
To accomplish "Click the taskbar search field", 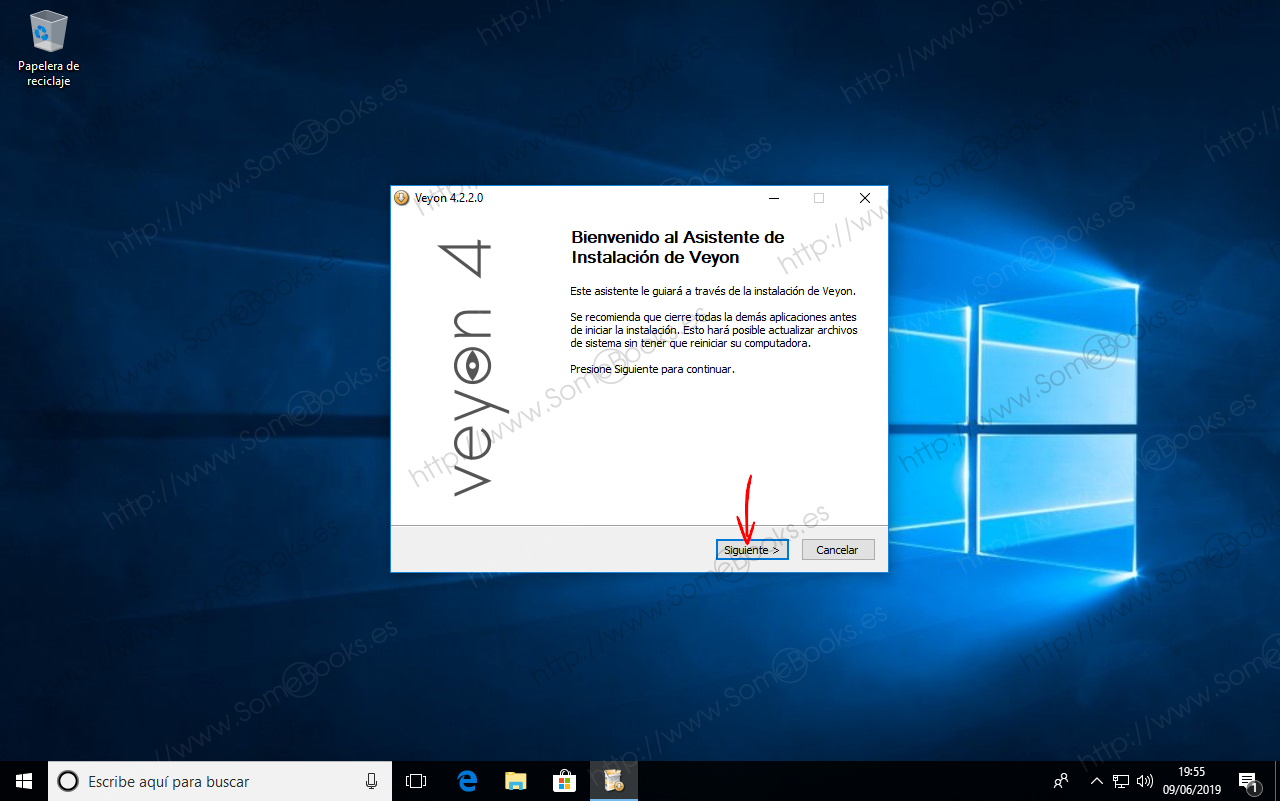I will pyautogui.click(x=200, y=781).
